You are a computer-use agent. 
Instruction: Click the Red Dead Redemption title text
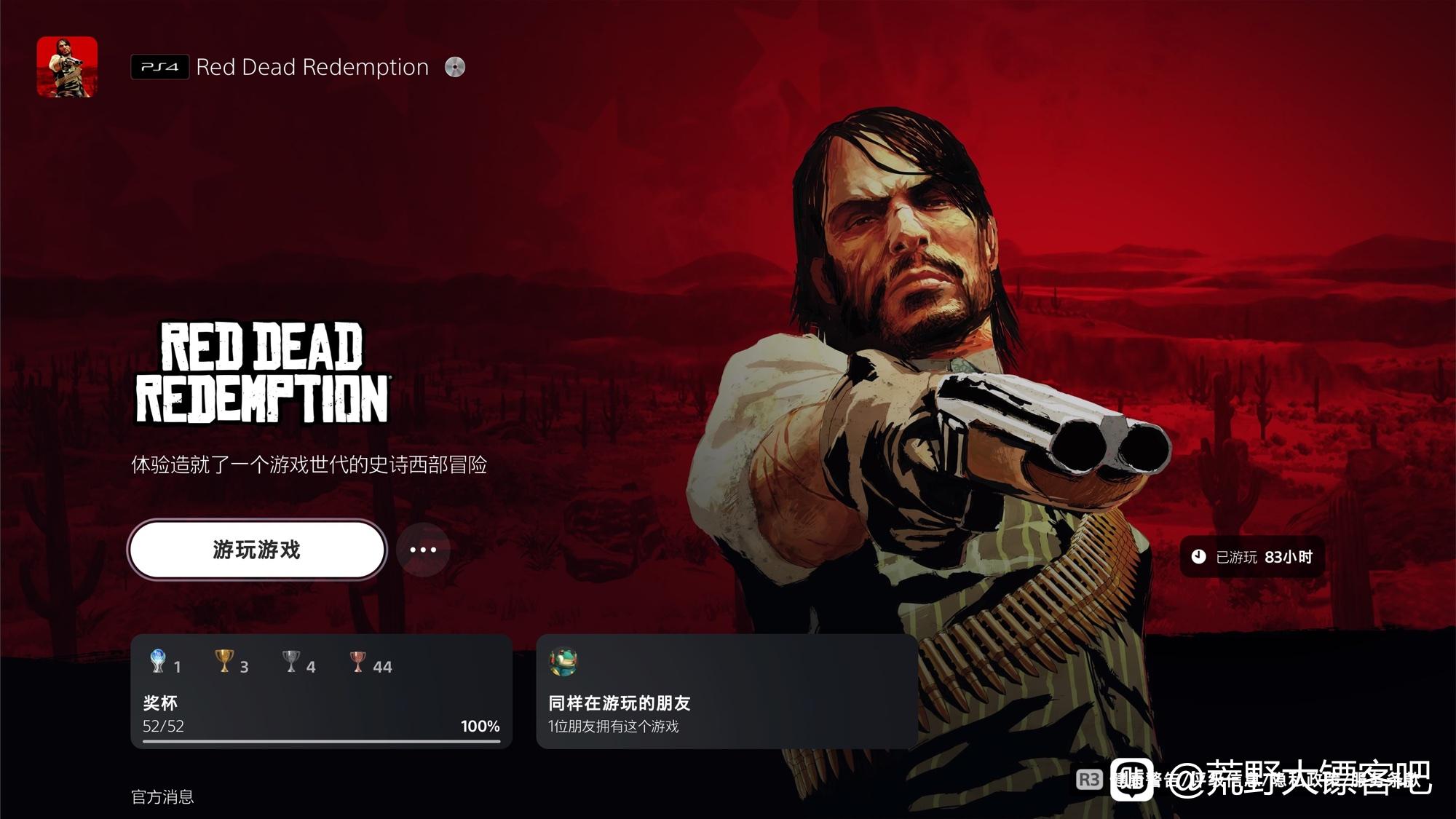[x=312, y=67]
